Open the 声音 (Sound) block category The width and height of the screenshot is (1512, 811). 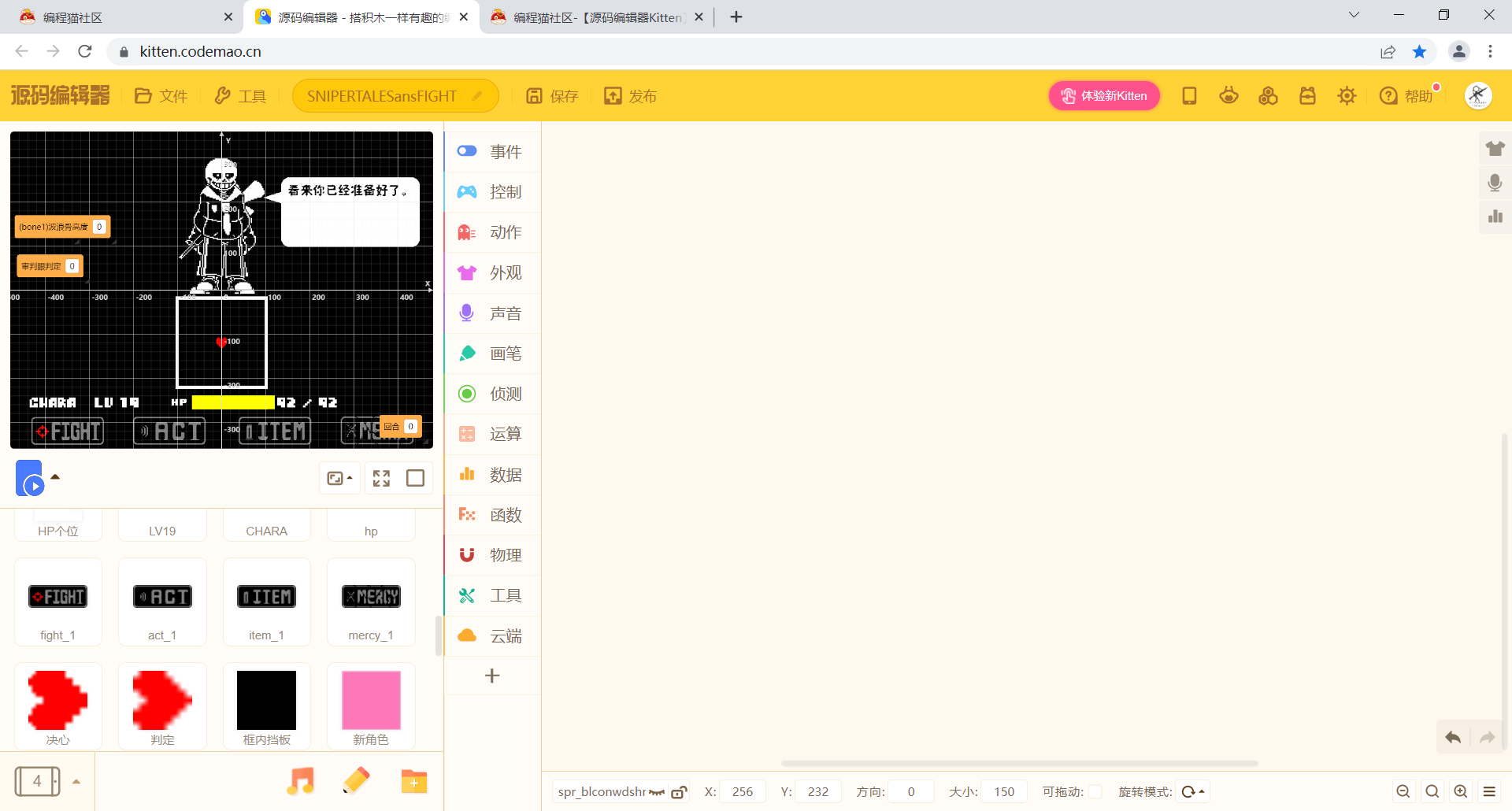(x=492, y=313)
